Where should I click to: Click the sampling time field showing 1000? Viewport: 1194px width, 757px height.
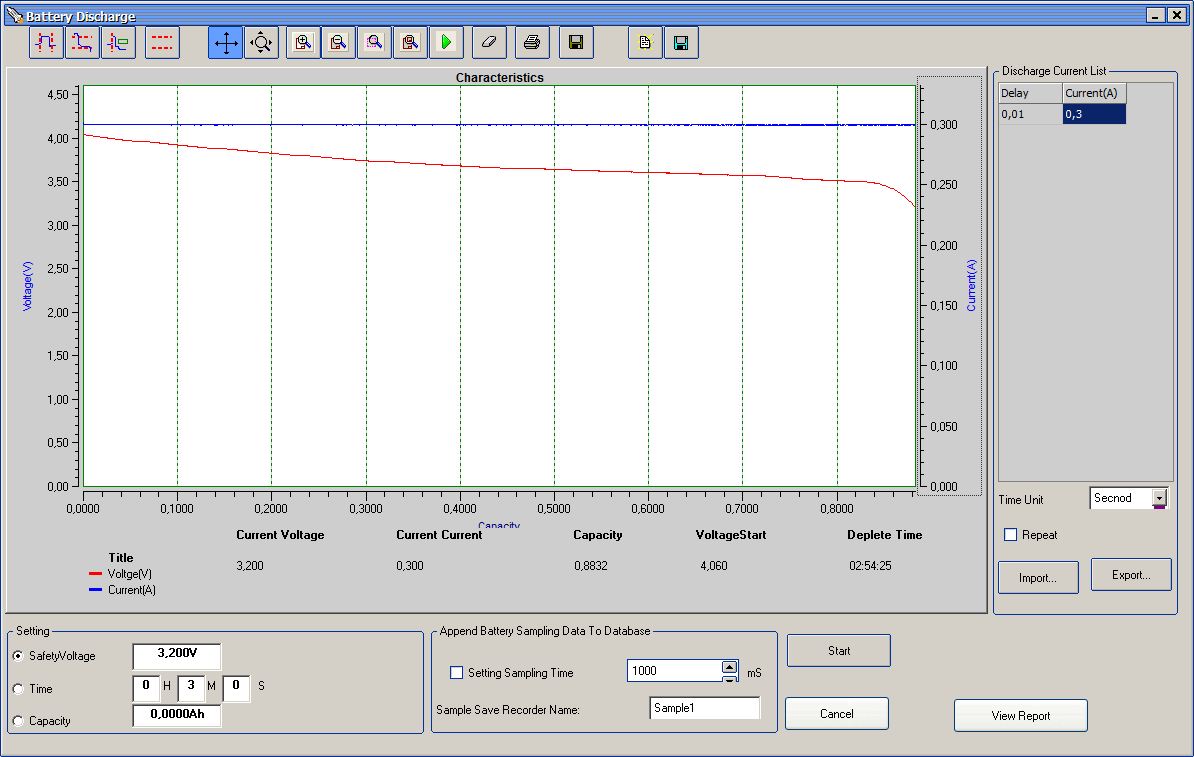(674, 671)
